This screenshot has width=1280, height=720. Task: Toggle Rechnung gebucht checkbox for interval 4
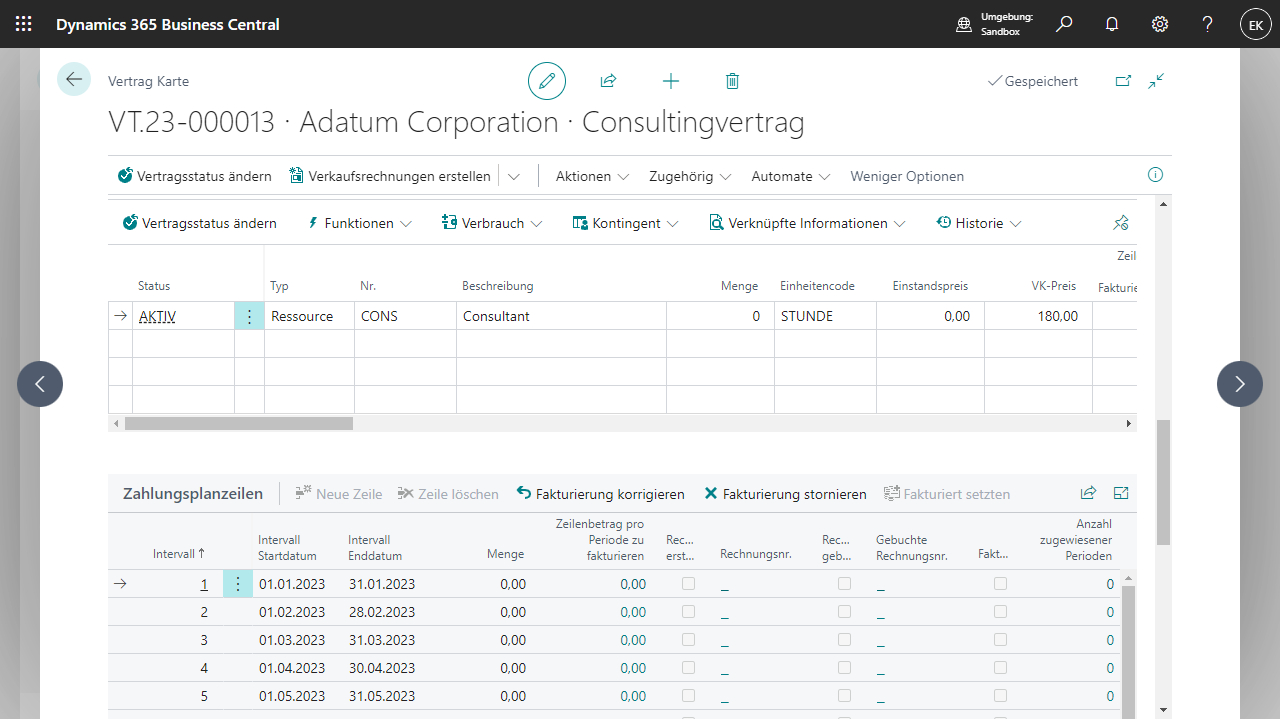pyautogui.click(x=844, y=668)
